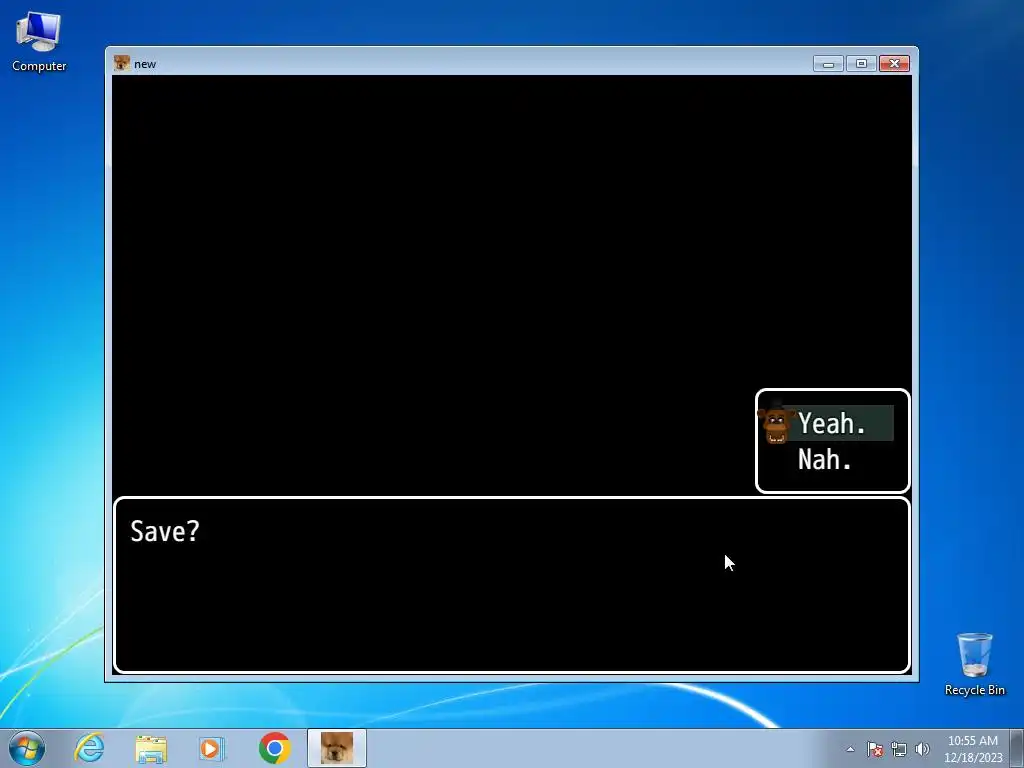Screen dimensions: 1024x768
Task: Maximize the 'new' game window
Action: [x=861, y=63]
